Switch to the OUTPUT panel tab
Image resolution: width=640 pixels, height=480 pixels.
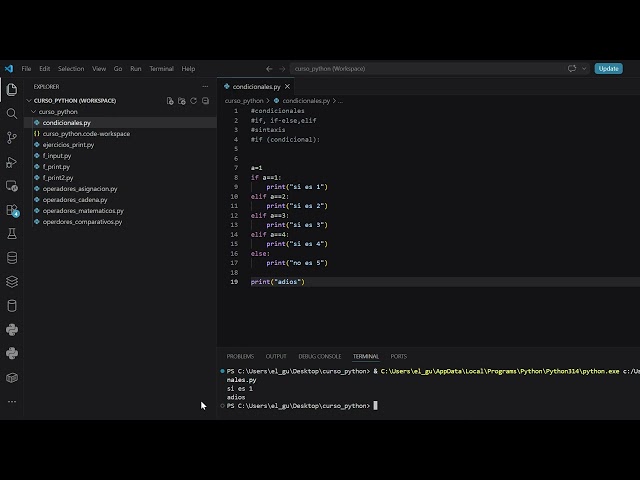pos(276,356)
